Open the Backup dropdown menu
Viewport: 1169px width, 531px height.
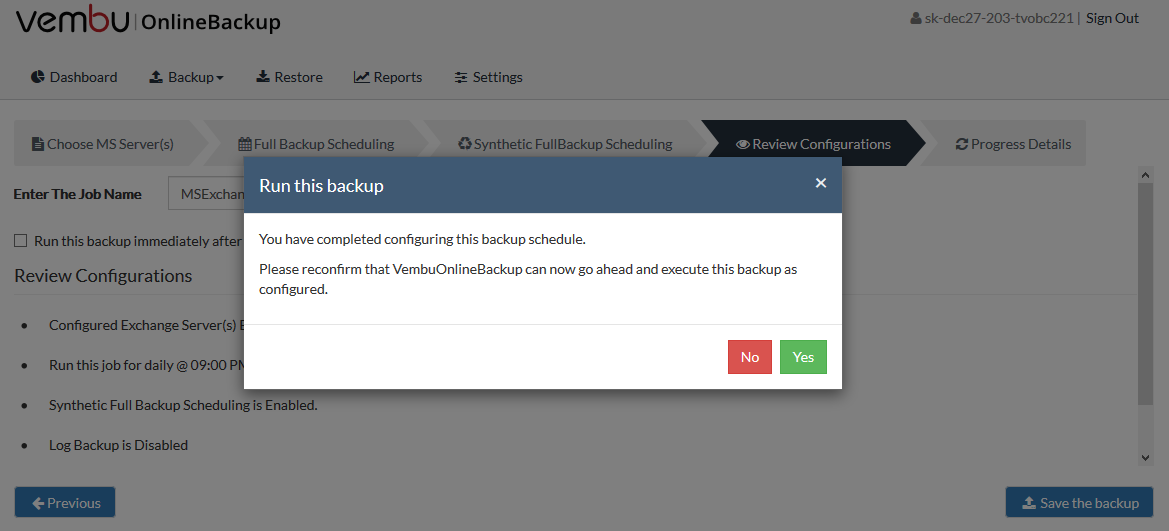click(186, 77)
